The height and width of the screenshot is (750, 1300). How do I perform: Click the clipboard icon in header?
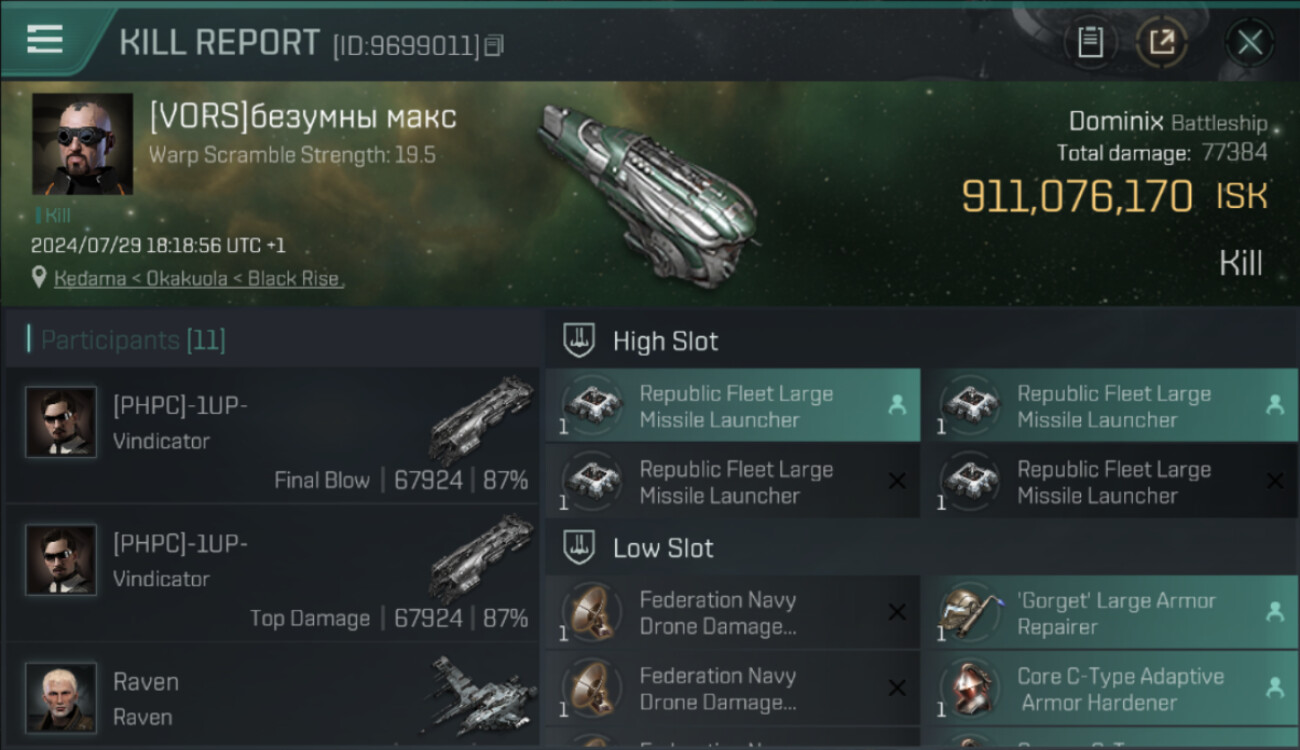point(1090,42)
